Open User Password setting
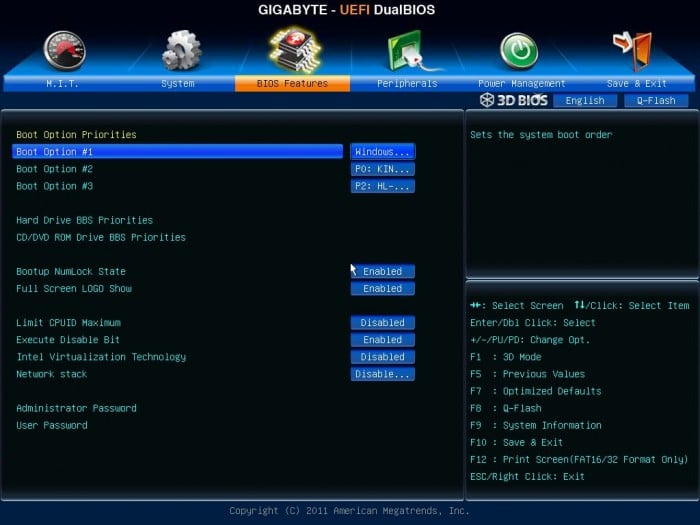This screenshot has height=525, width=700. click(52, 425)
